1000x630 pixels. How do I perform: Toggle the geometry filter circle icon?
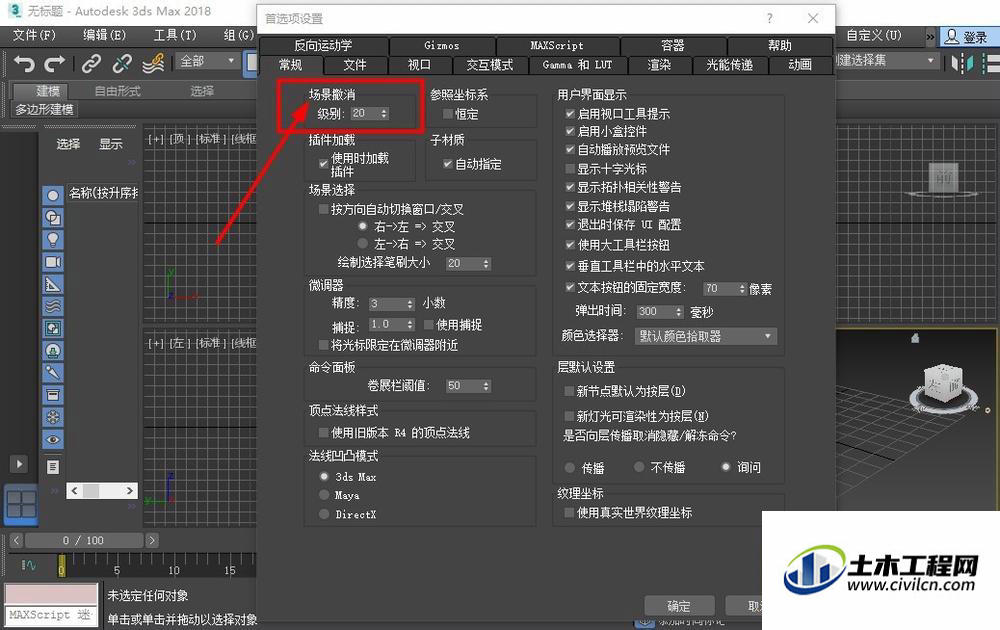point(53,195)
